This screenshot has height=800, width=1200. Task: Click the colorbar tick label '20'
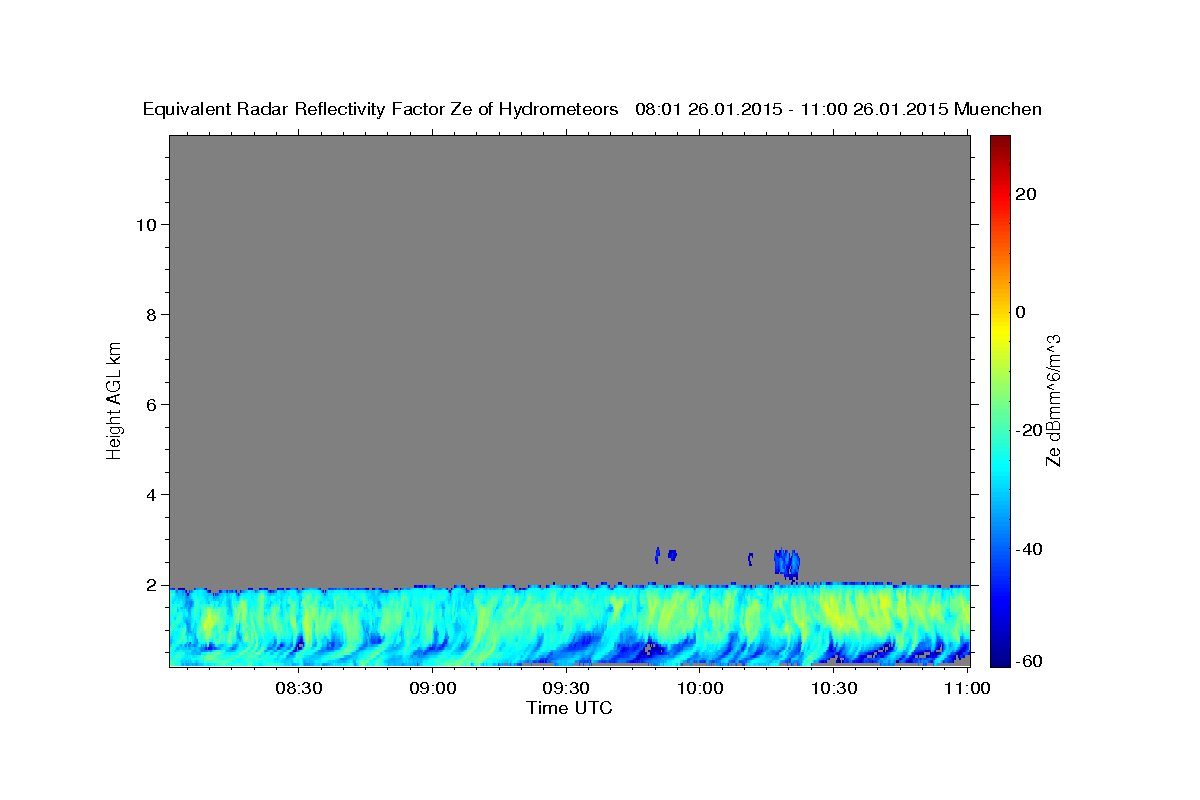click(1025, 194)
